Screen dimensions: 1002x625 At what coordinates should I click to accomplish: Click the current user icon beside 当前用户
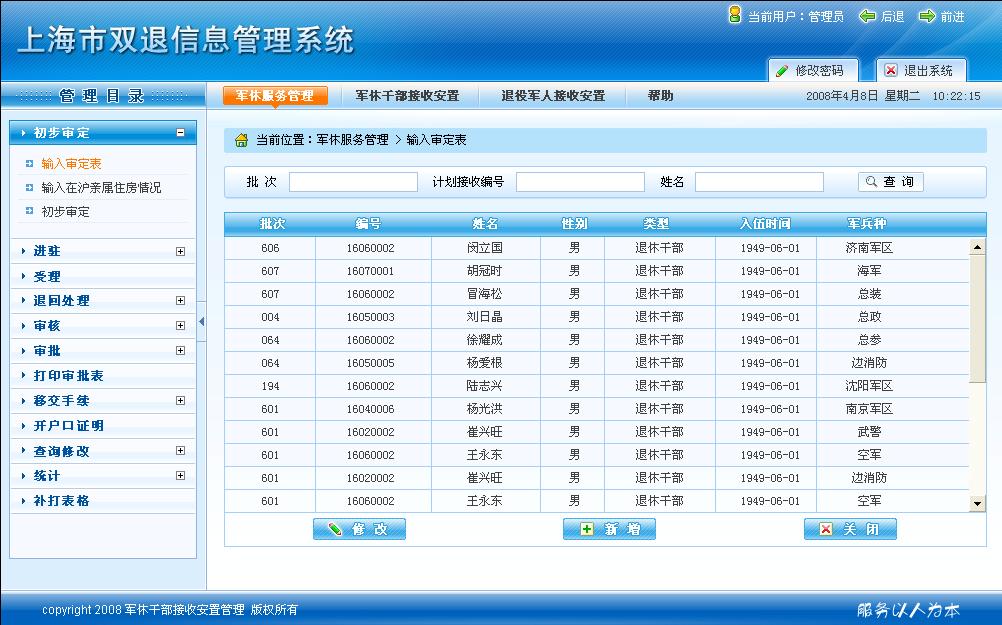735,15
